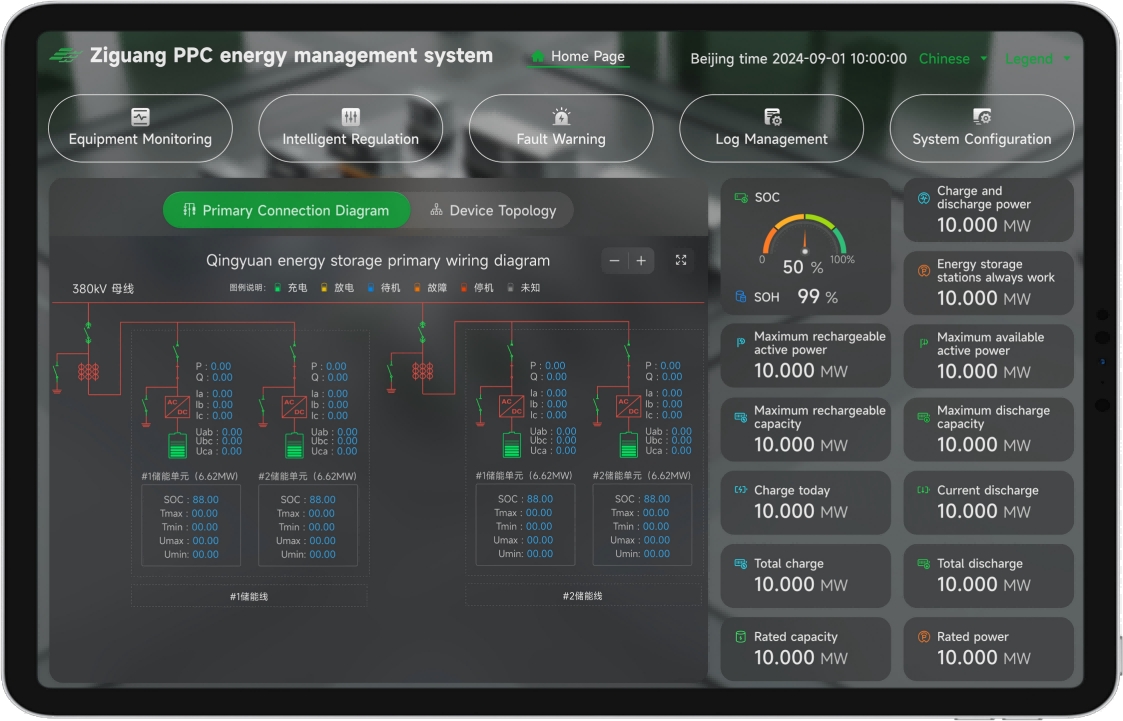Open the Fault Warning page
This screenshot has height=721, width=1123.
pyautogui.click(x=561, y=129)
